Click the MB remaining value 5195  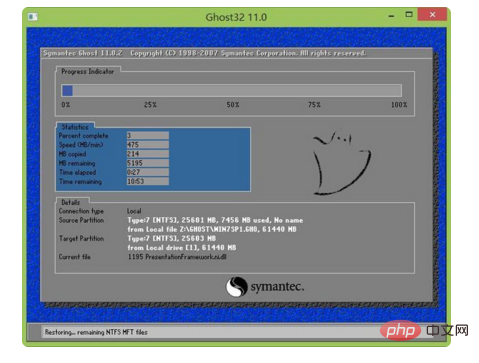pos(148,163)
